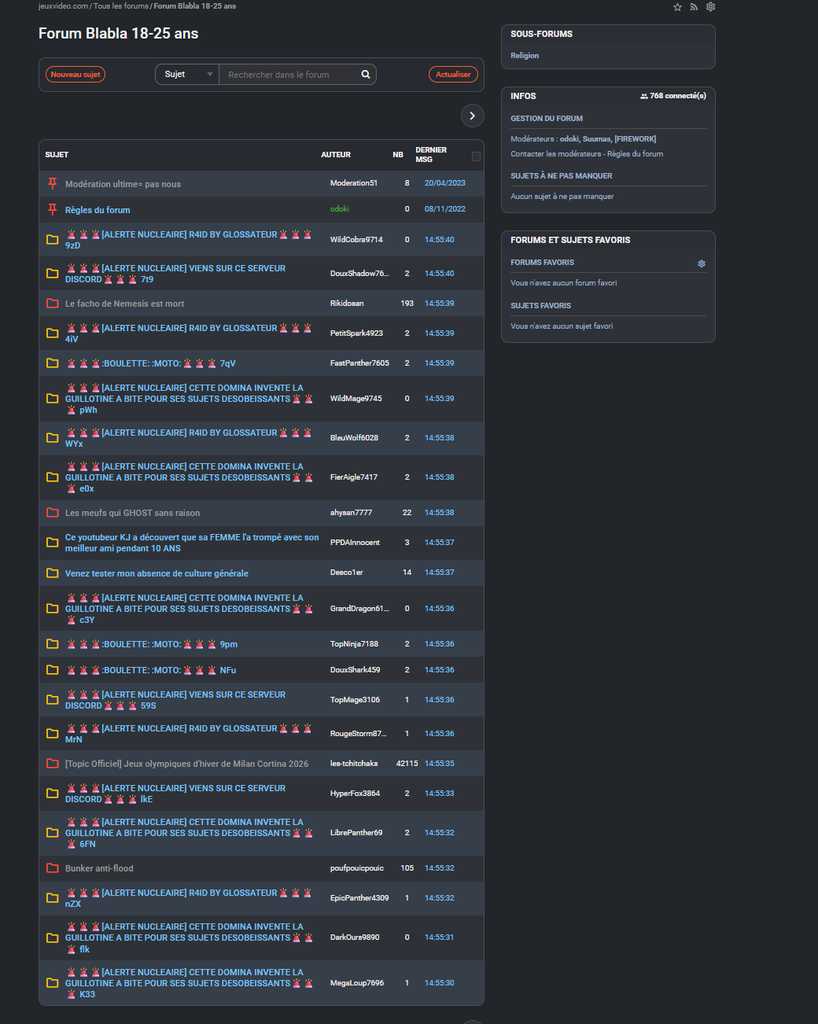
Task: Click folder icon of BOULETTE MOTO 7qV topic
Action: point(52,363)
